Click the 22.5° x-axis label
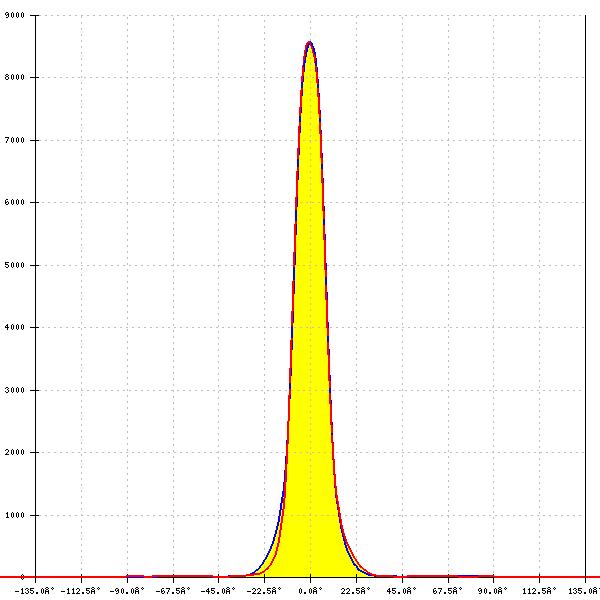Viewport: 600px width, 600px height. pos(356,591)
